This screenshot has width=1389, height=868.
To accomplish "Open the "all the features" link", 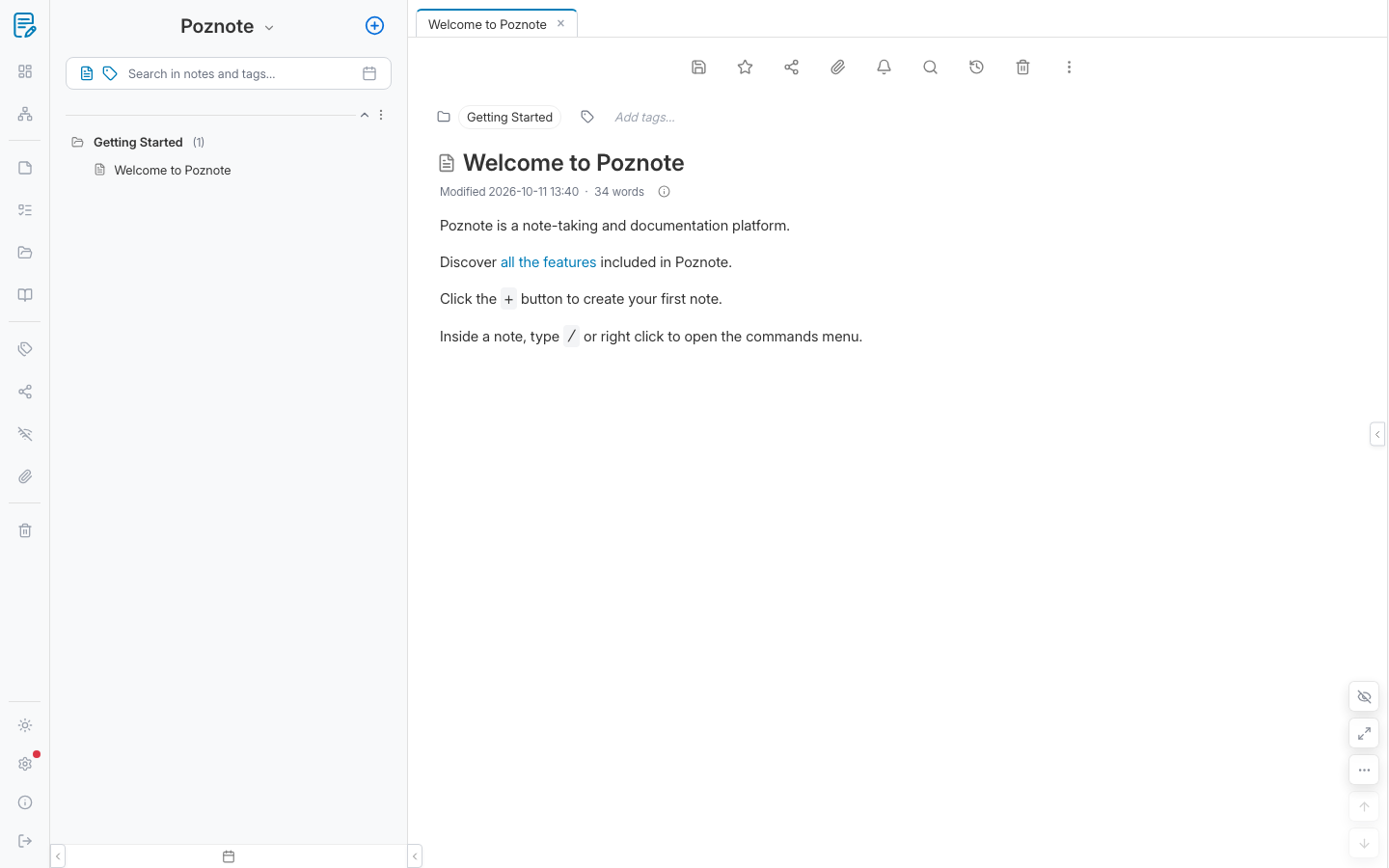I will pyautogui.click(x=548, y=262).
